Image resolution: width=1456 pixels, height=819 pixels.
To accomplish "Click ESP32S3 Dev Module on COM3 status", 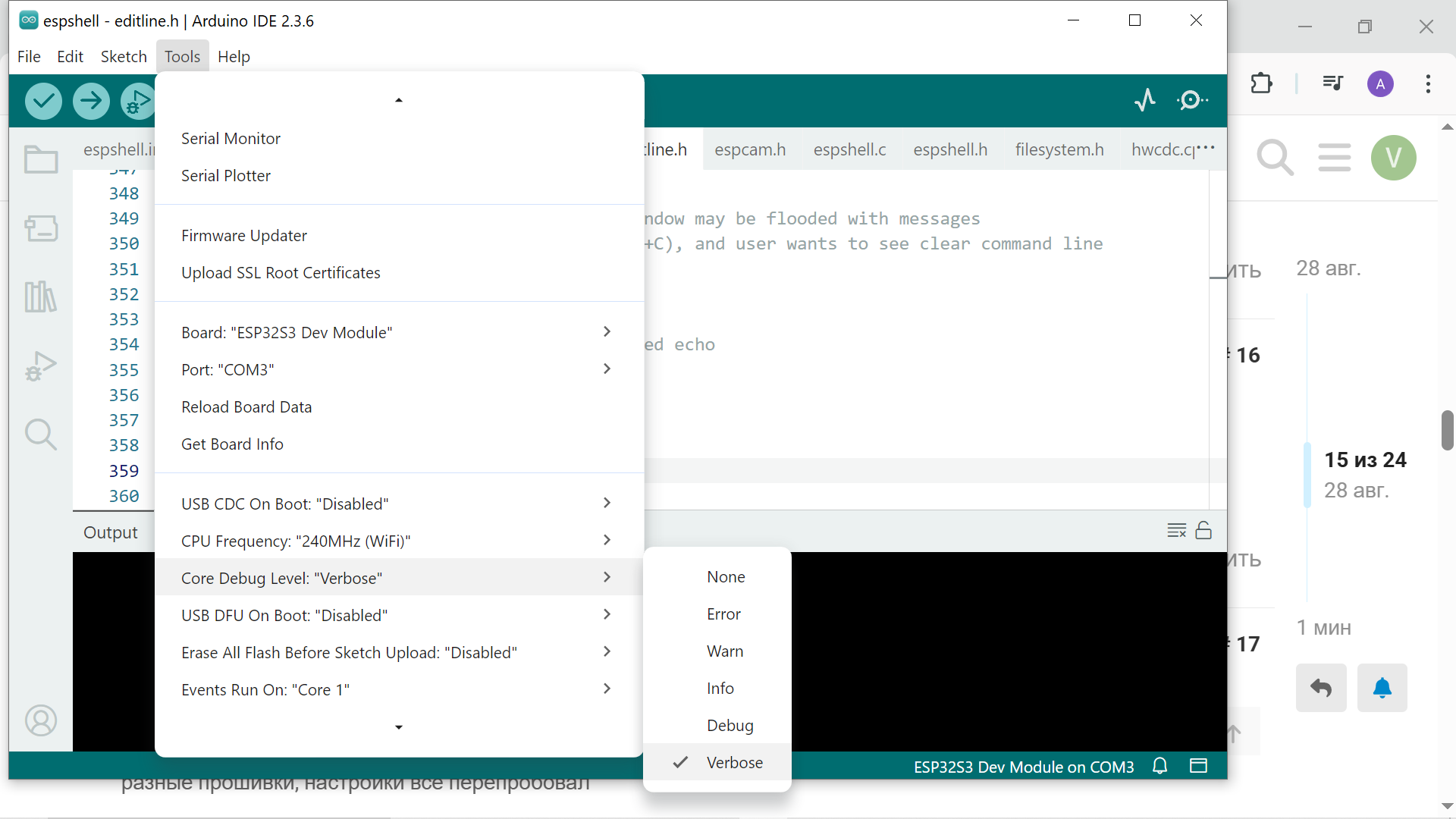I will tap(1024, 767).
